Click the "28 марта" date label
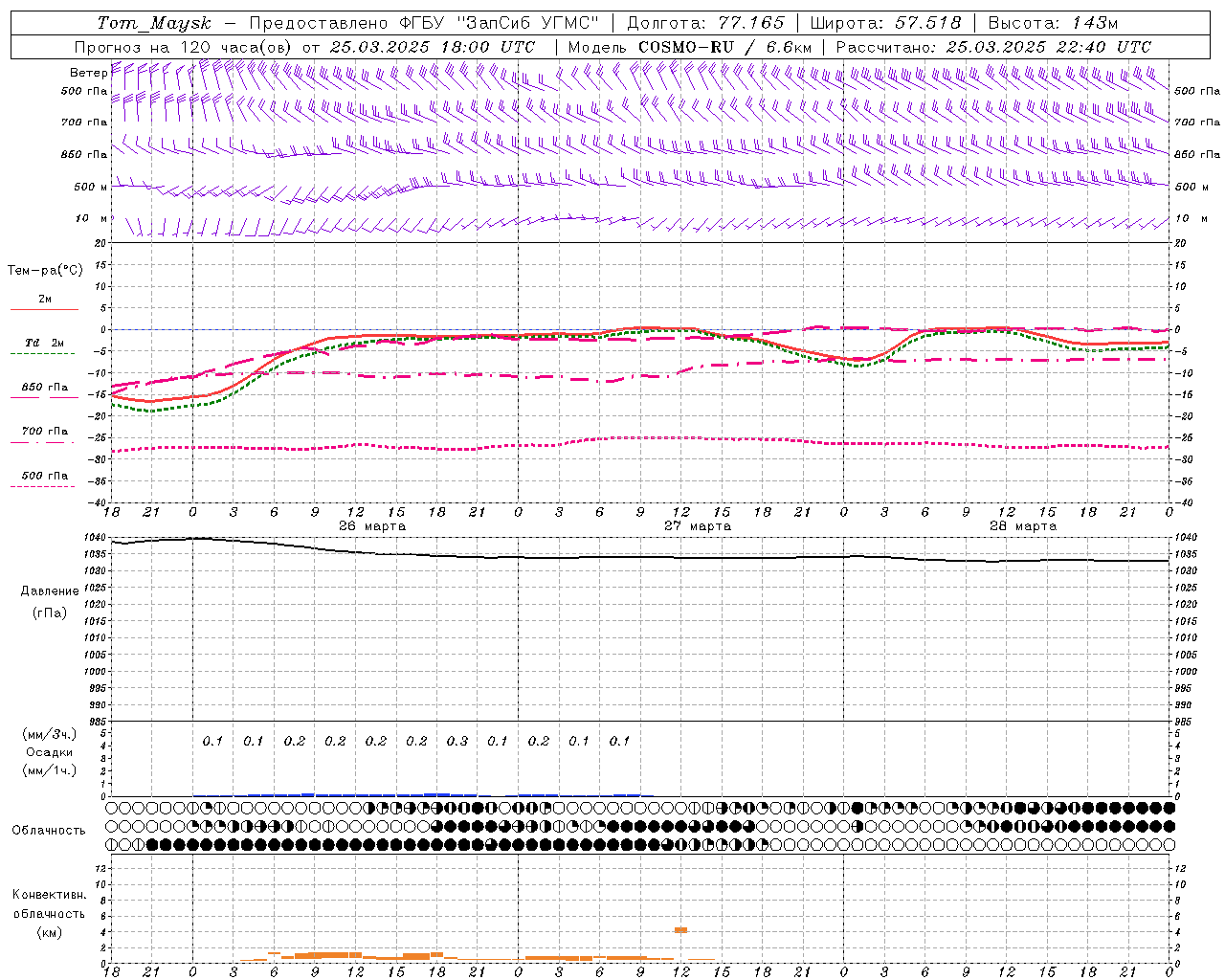 [x=1023, y=526]
